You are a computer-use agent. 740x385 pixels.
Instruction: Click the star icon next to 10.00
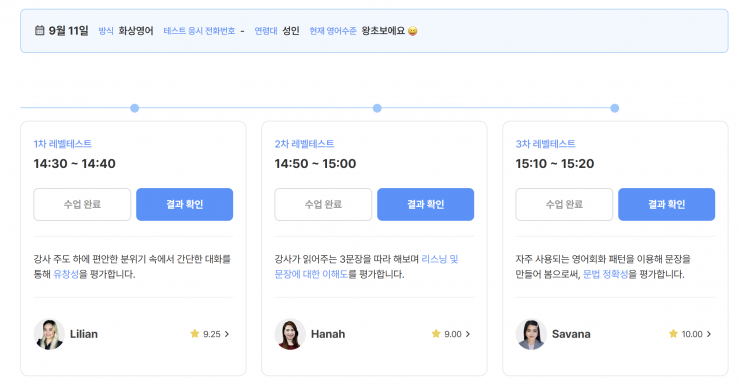(x=673, y=334)
